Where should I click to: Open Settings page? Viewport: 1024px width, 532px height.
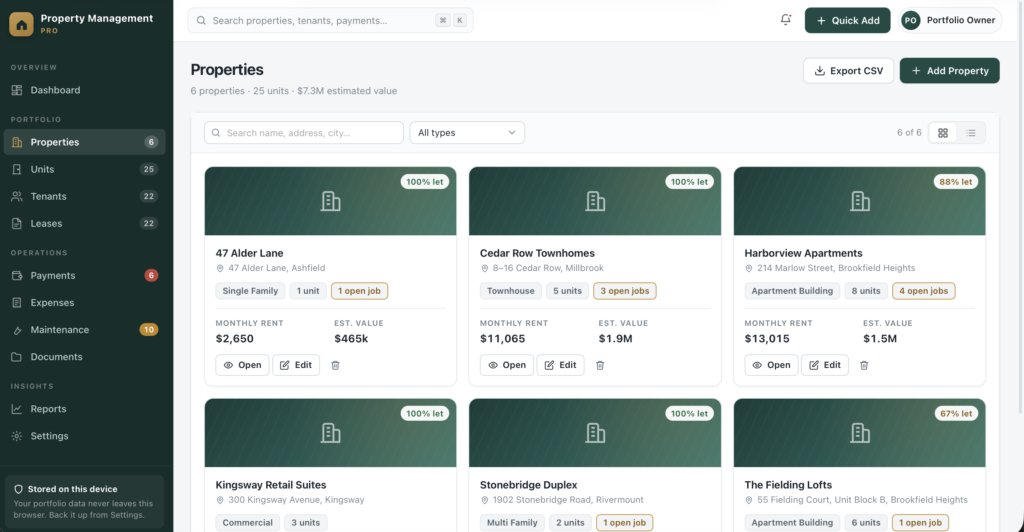[84, 436]
